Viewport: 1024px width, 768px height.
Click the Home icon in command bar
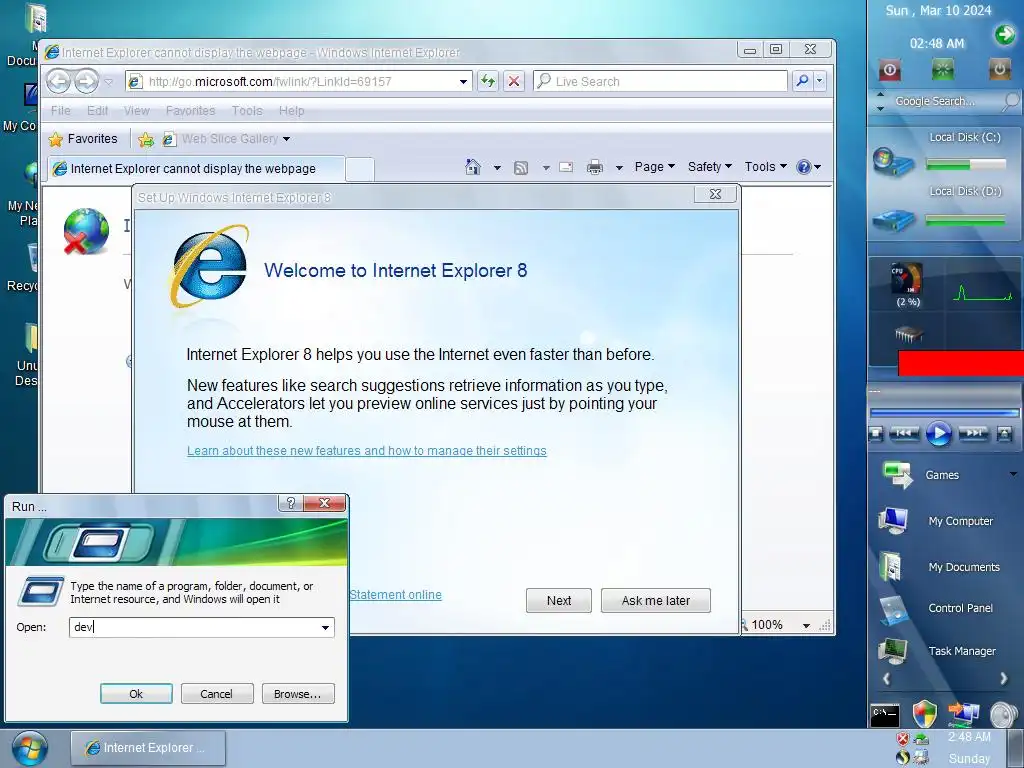pyautogui.click(x=473, y=167)
